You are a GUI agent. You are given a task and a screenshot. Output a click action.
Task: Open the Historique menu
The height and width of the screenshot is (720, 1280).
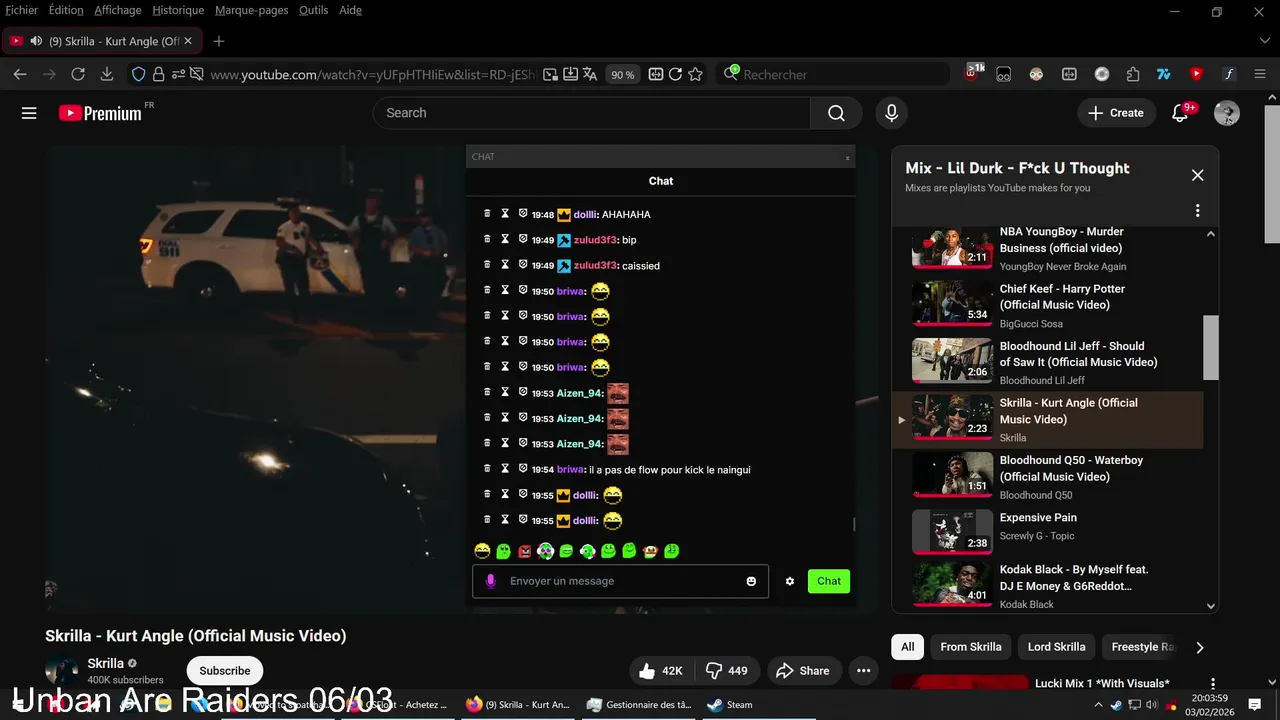point(178,10)
